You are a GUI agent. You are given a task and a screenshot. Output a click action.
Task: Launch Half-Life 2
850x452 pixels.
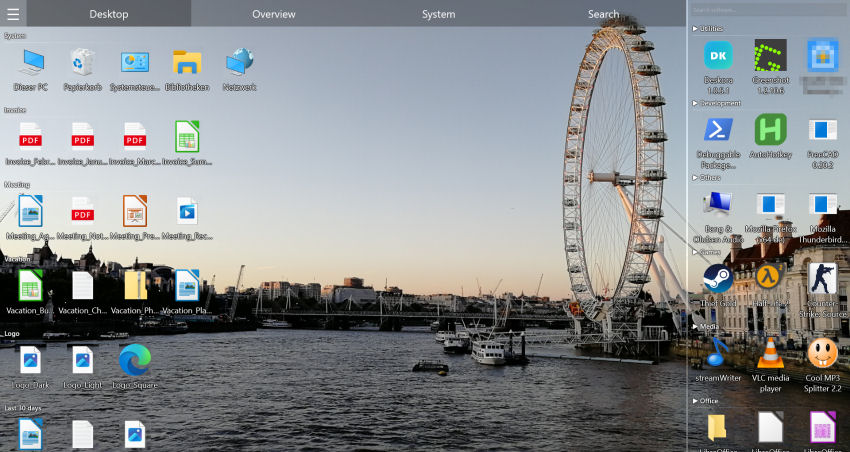[x=770, y=285]
